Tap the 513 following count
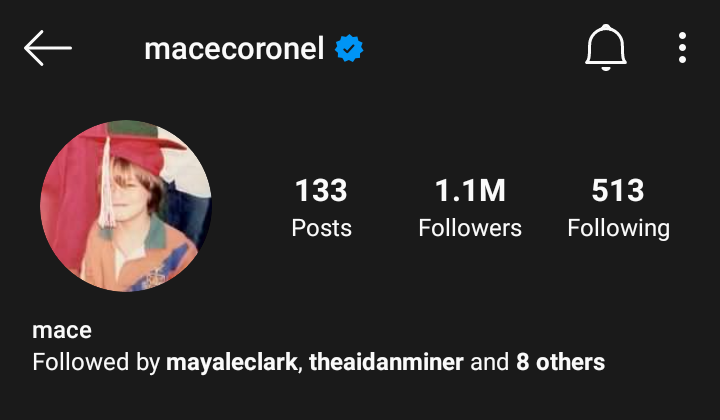This screenshot has width=720, height=420. 618,190
